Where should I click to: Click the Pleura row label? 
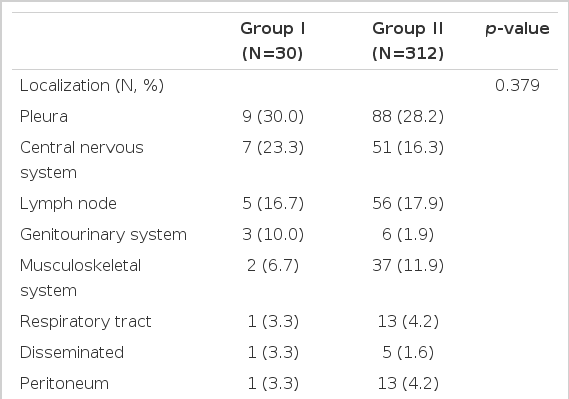pos(44,117)
